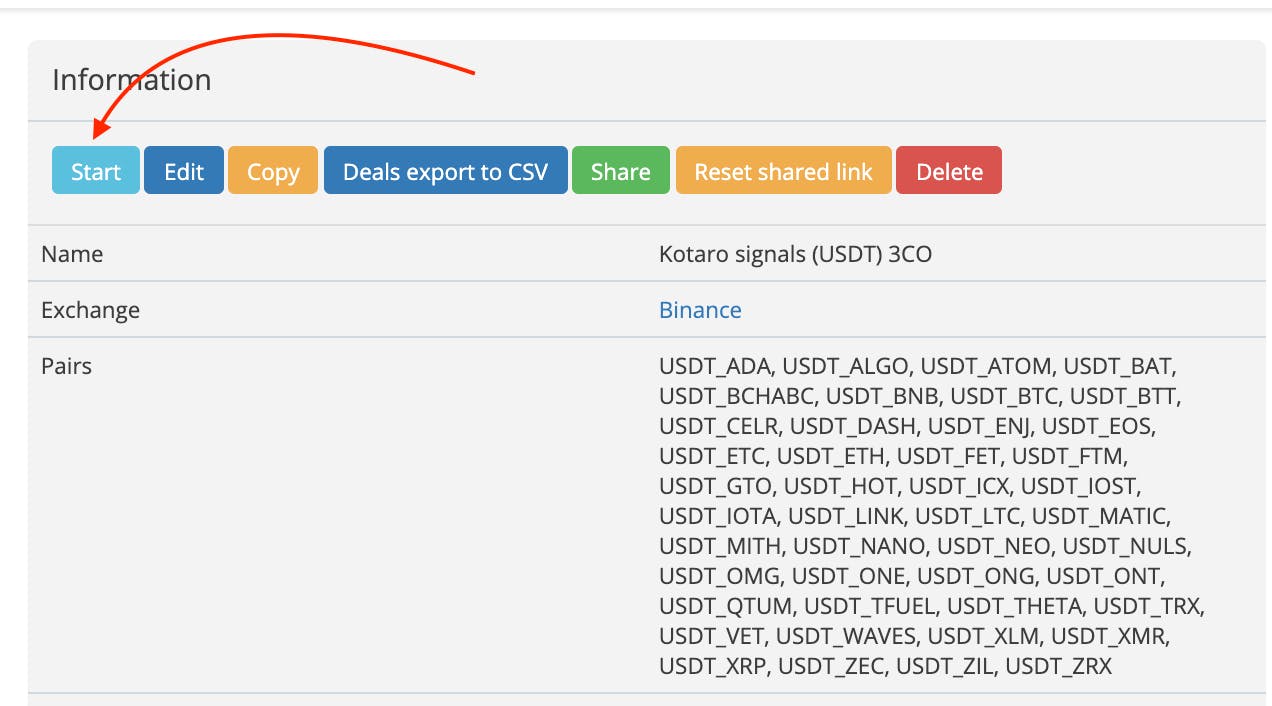The height and width of the screenshot is (706, 1272).
Task: Click the Information panel heading
Action: pyautogui.click(x=131, y=80)
